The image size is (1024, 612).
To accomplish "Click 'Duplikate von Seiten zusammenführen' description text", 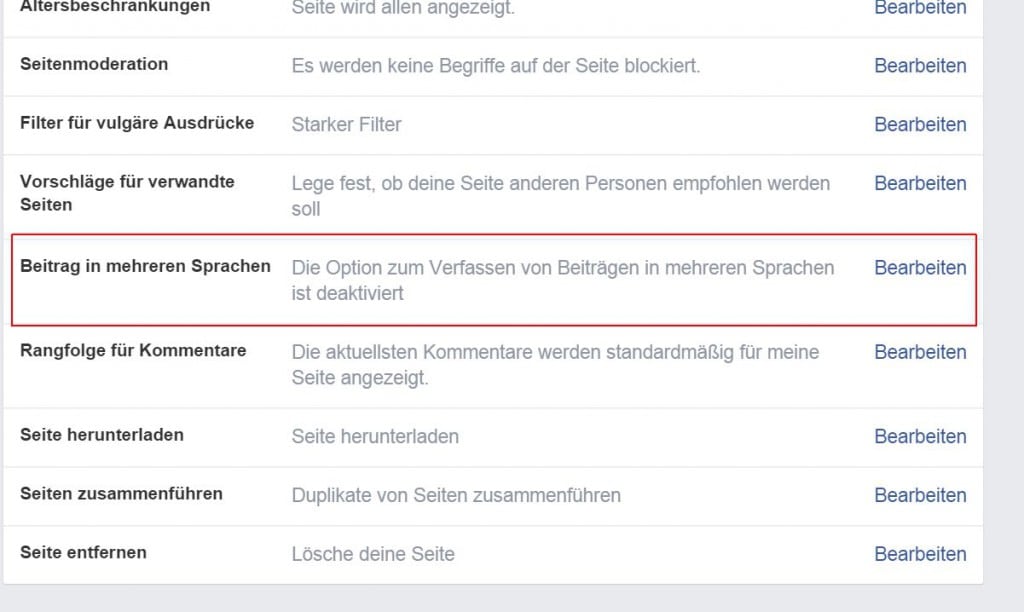I will tap(456, 495).
